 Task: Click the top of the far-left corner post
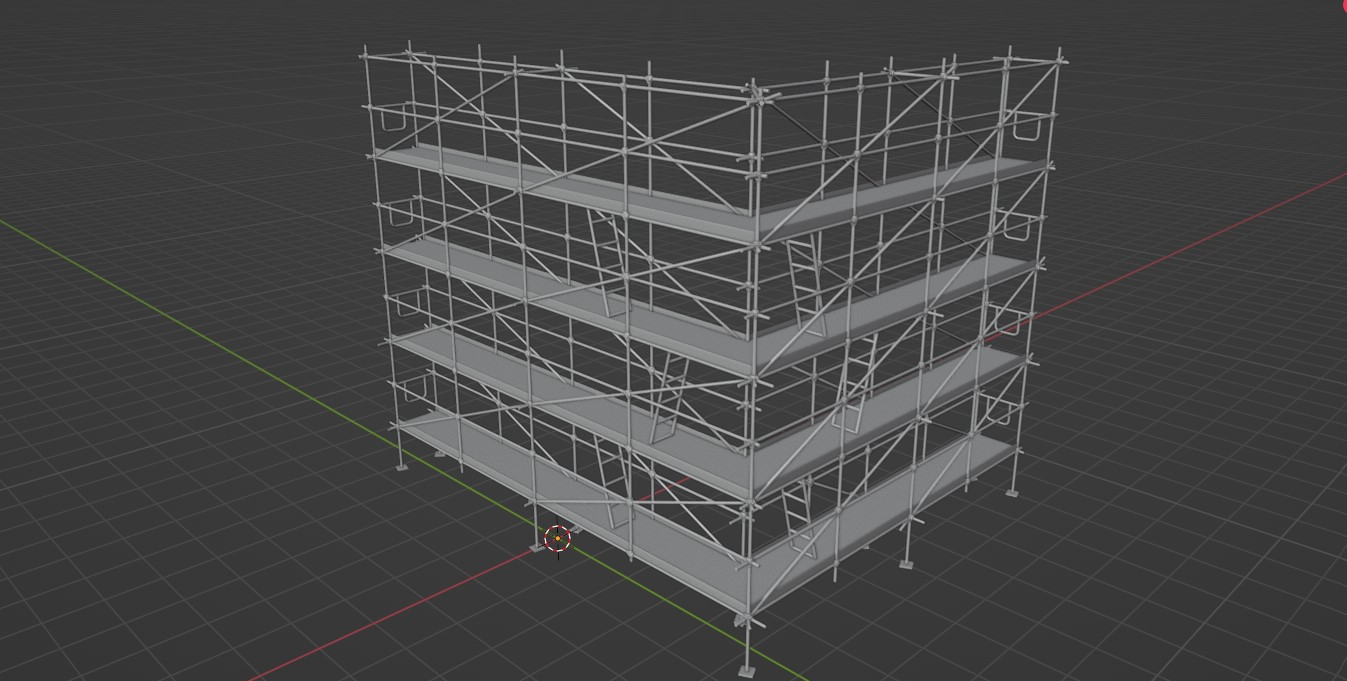364,52
